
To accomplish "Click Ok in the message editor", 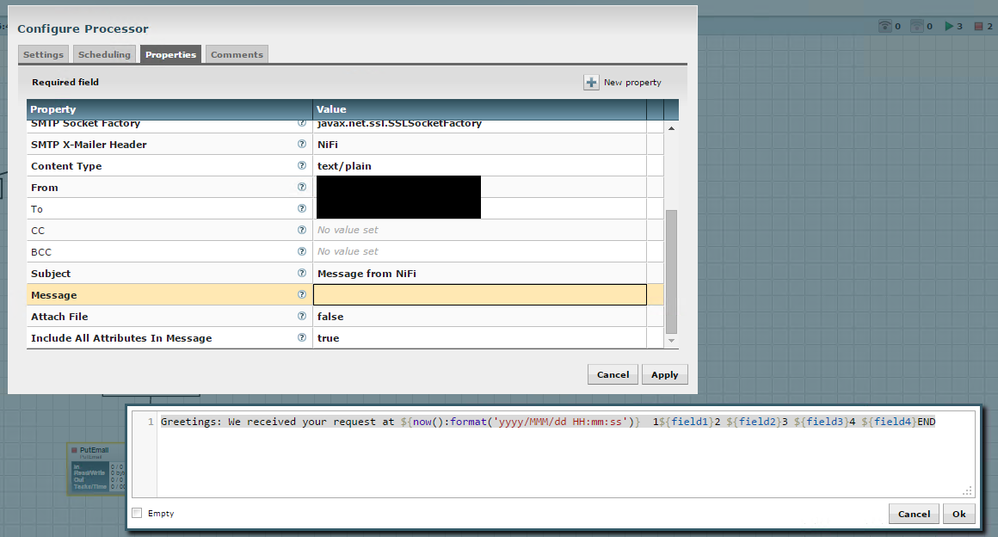I will 959,513.
